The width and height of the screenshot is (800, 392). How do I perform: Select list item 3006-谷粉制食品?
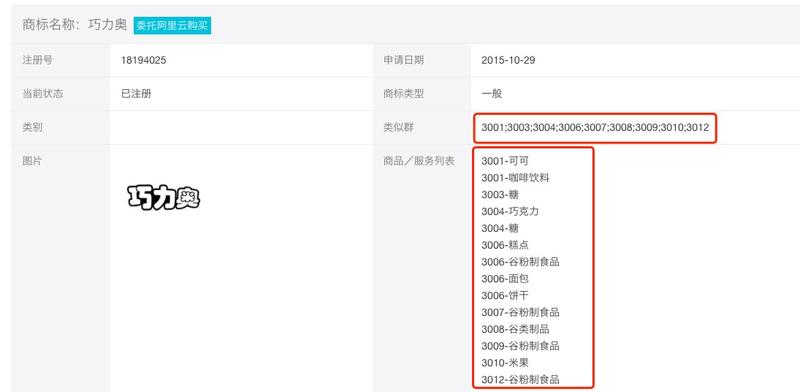point(520,262)
